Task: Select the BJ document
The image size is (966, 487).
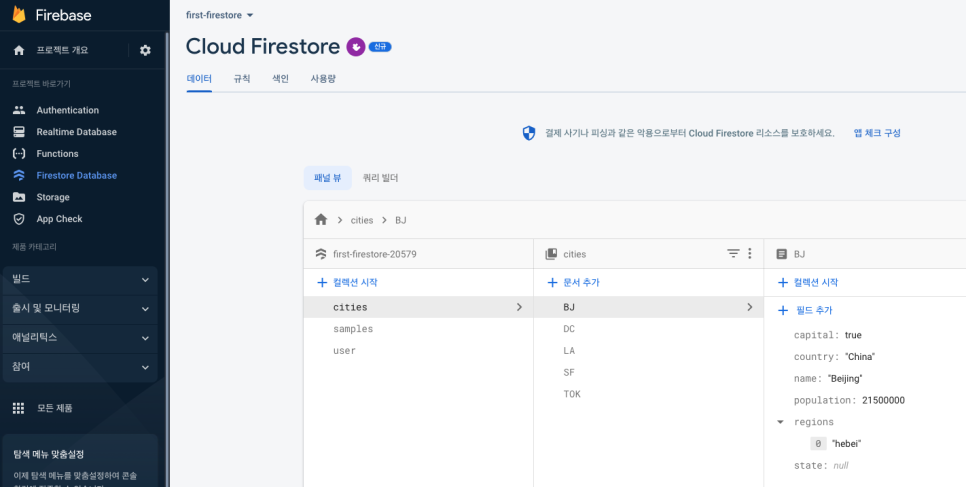Action: point(648,307)
